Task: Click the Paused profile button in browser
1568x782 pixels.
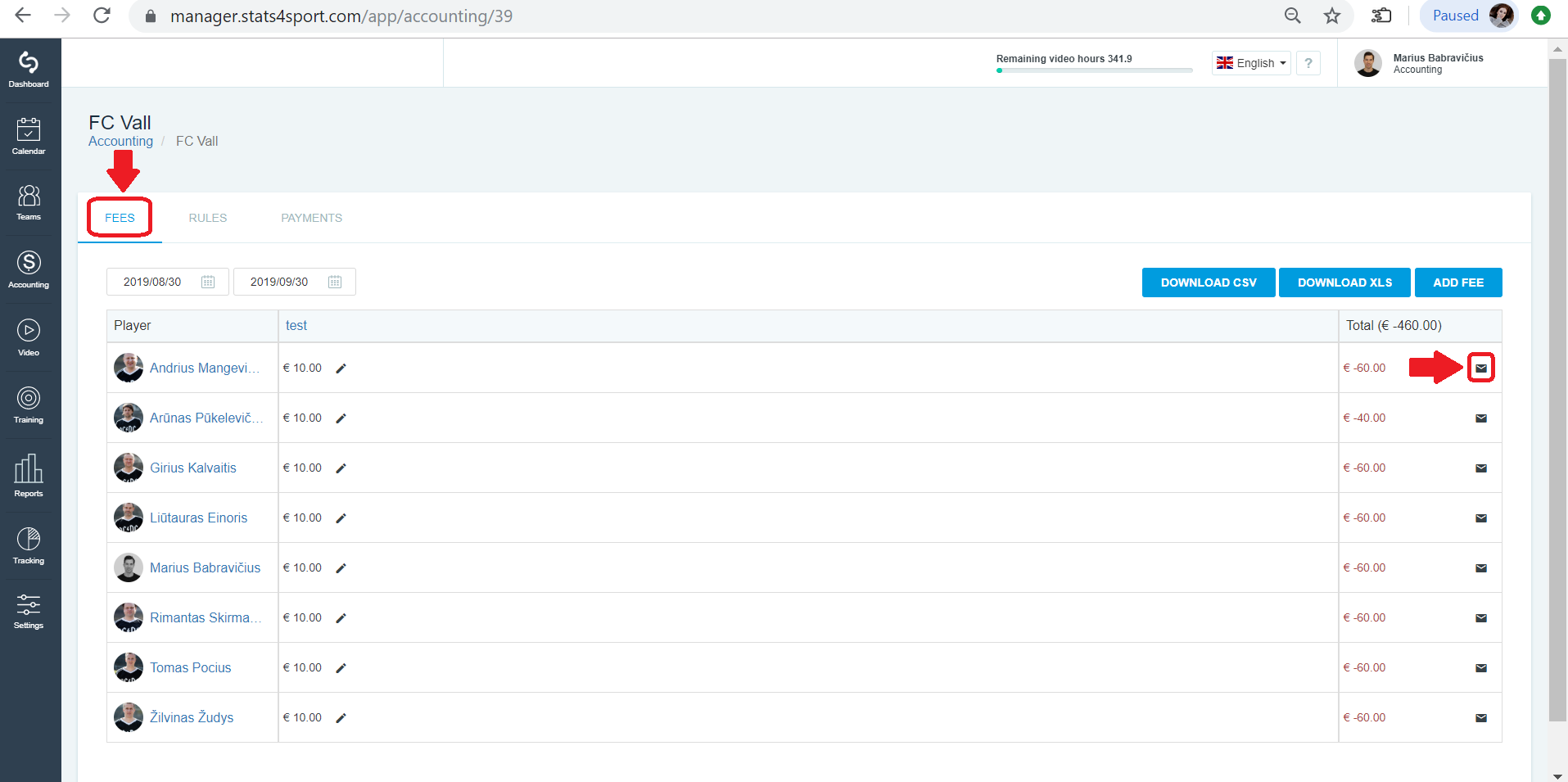Action: click(1470, 16)
